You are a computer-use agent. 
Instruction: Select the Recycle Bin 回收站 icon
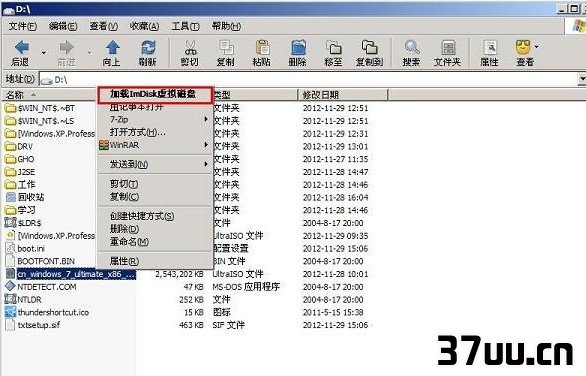[x=11, y=197]
